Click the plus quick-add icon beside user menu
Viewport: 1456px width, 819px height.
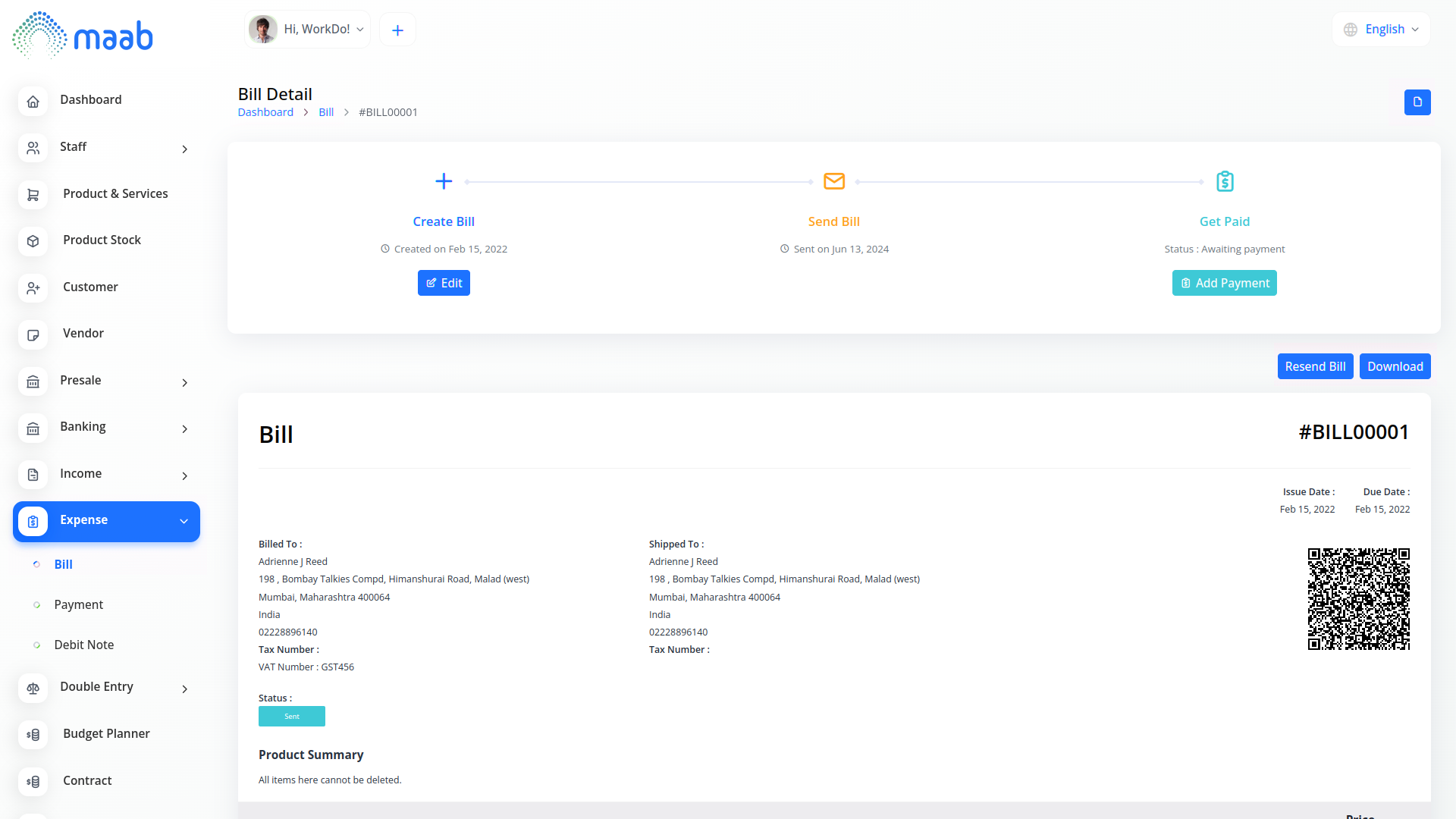tap(397, 30)
